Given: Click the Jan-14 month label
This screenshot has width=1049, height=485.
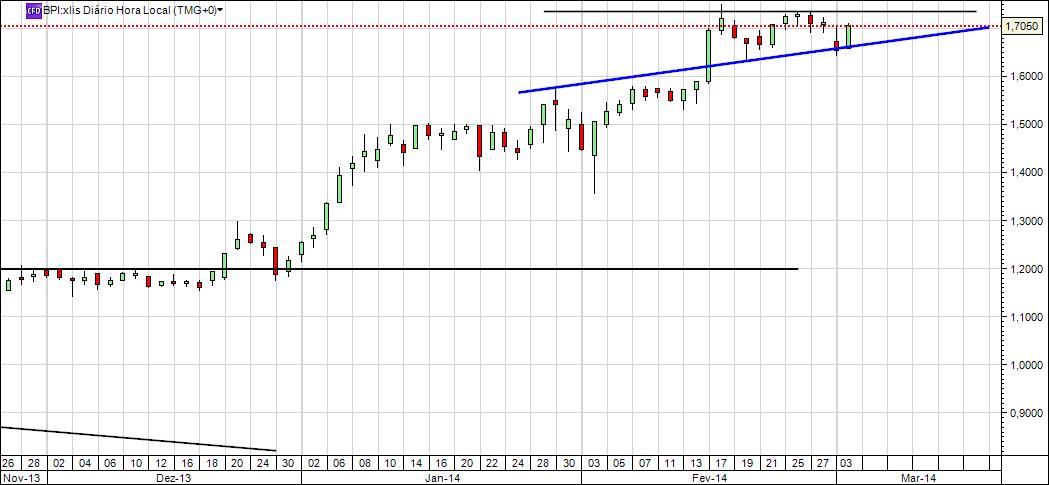Looking at the screenshot, I should tap(443, 478).
